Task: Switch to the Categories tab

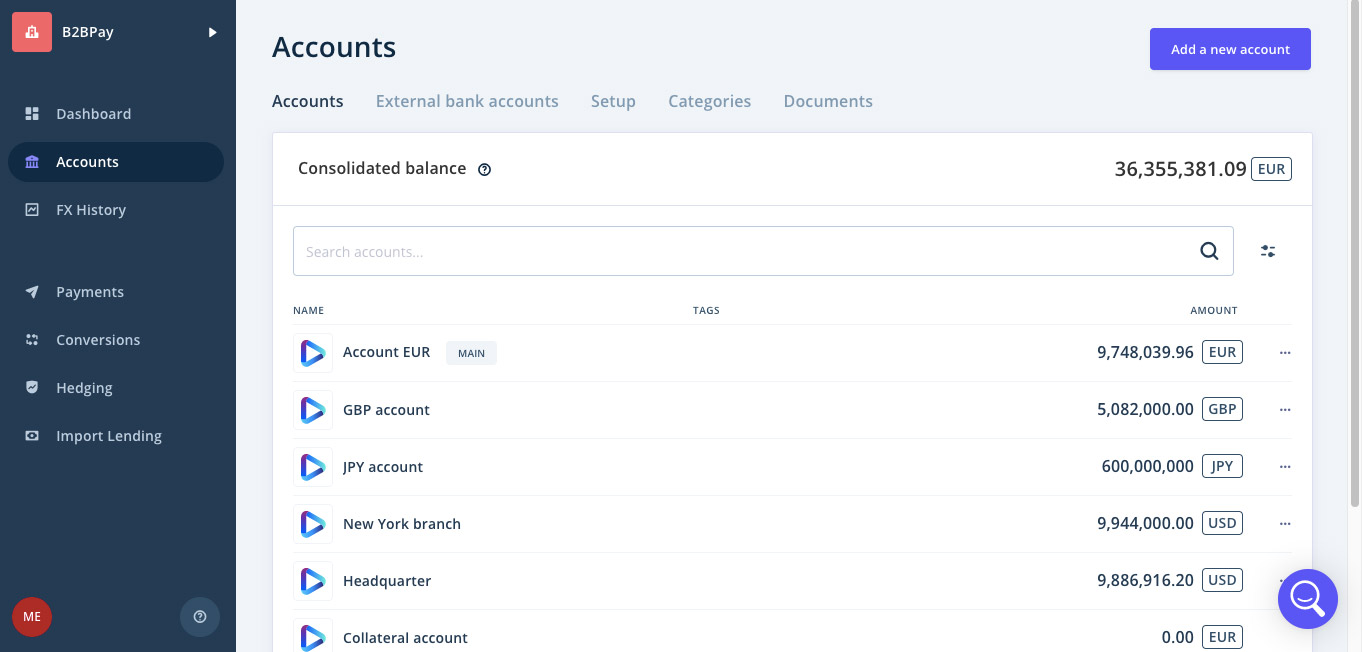Action: (709, 101)
